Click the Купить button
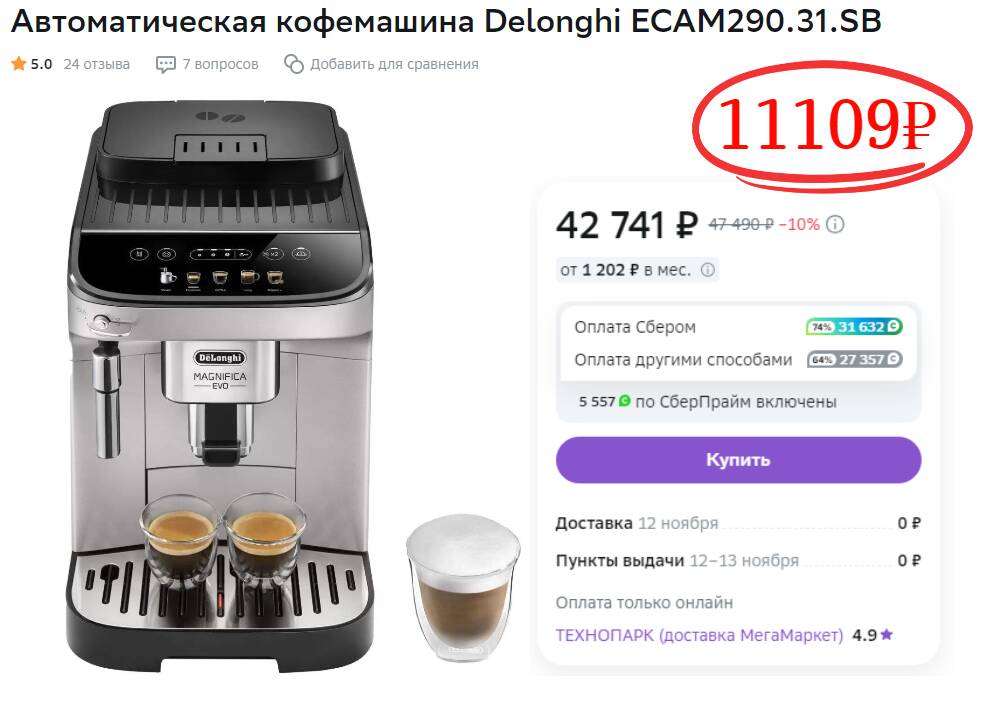1005x701 pixels. click(x=738, y=459)
